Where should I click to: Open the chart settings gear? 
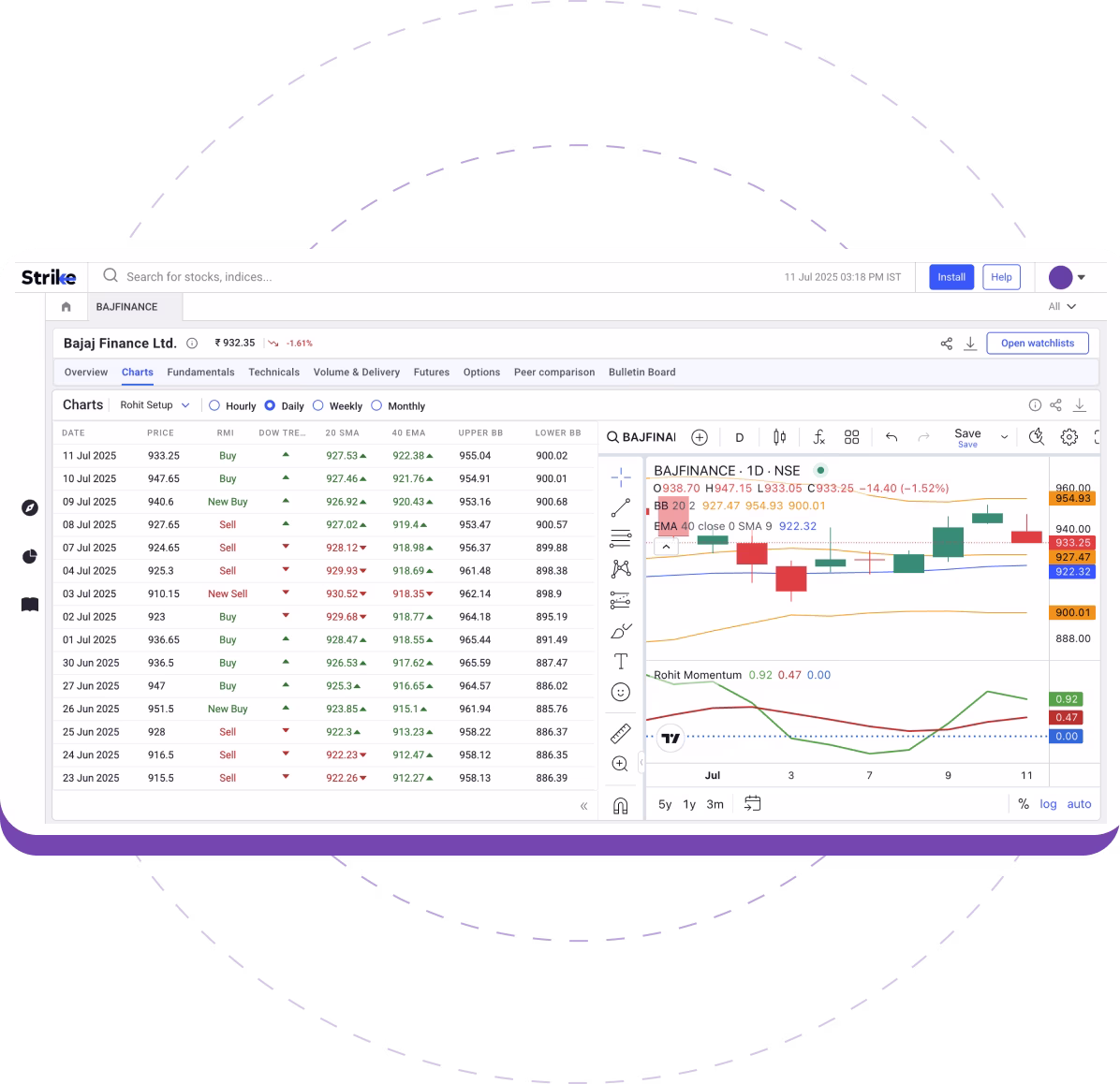click(x=1069, y=436)
